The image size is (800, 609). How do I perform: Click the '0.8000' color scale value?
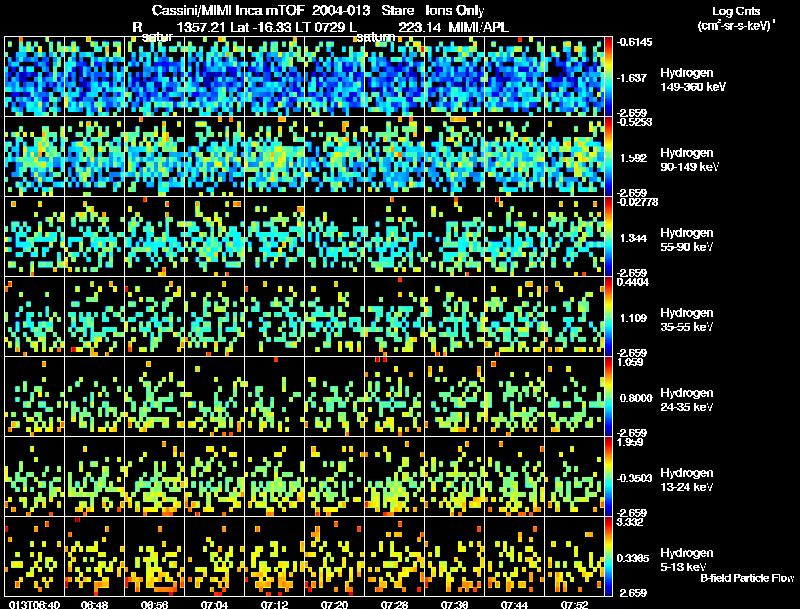coord(636,398)
